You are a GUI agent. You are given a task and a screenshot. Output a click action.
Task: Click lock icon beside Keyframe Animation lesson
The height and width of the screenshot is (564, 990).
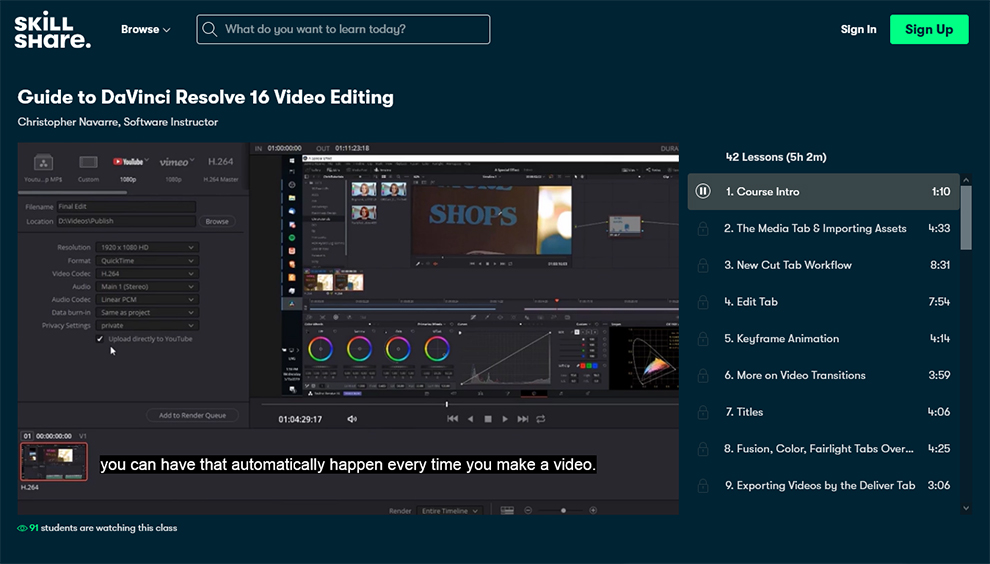pos(703,339)
